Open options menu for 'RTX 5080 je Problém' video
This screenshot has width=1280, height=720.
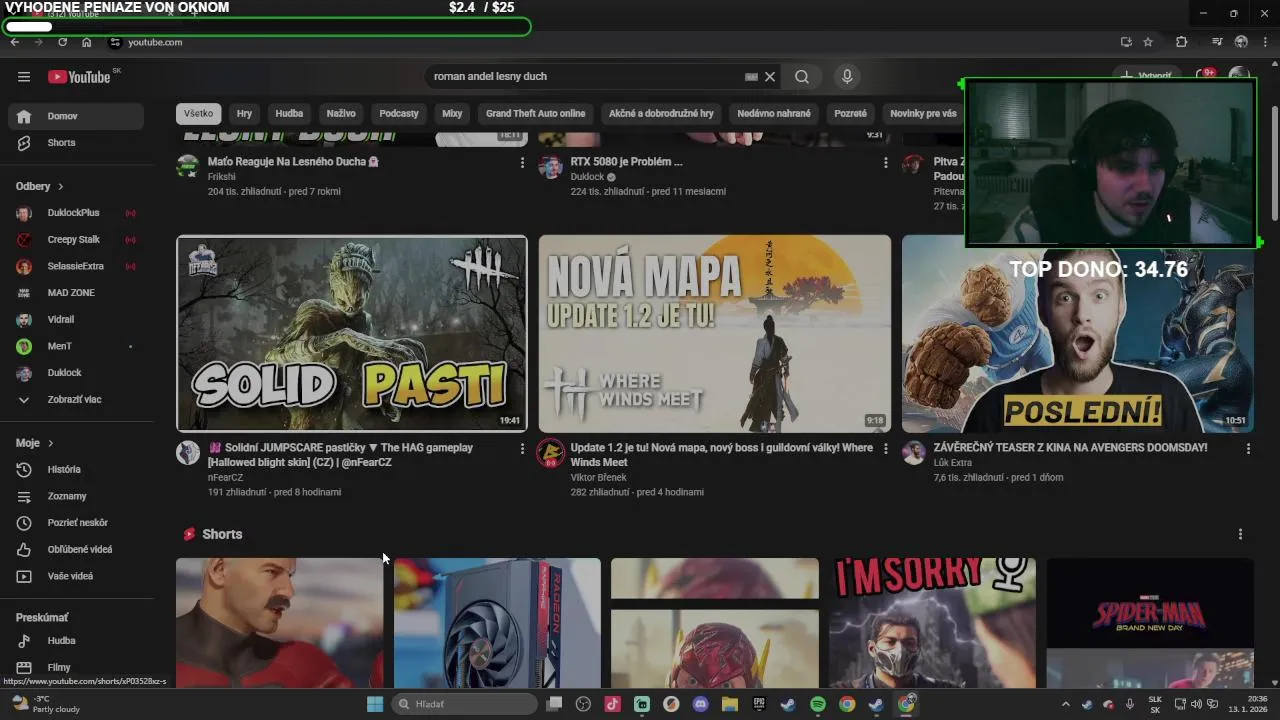[x=885, y=163]
